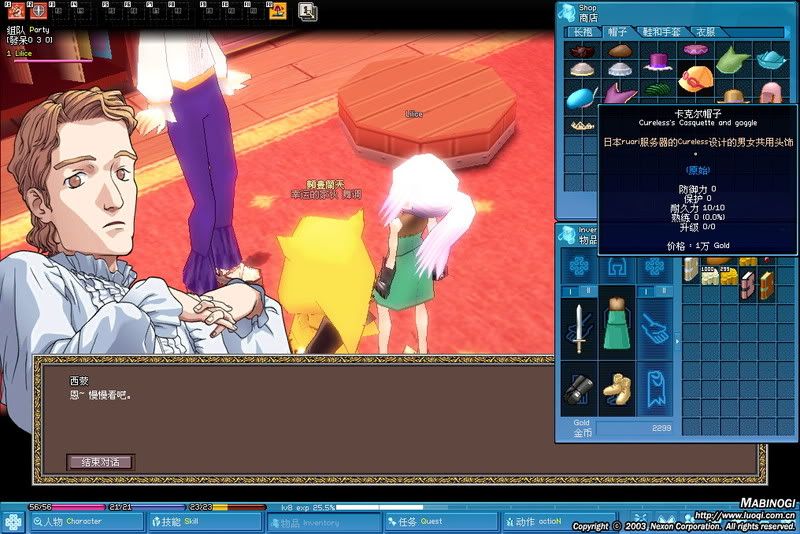Image resolution: width=800 pixels, height=534 pixels.
Task: Switch to the 鞋和手套 shop tab
Action: coord(661,32)
